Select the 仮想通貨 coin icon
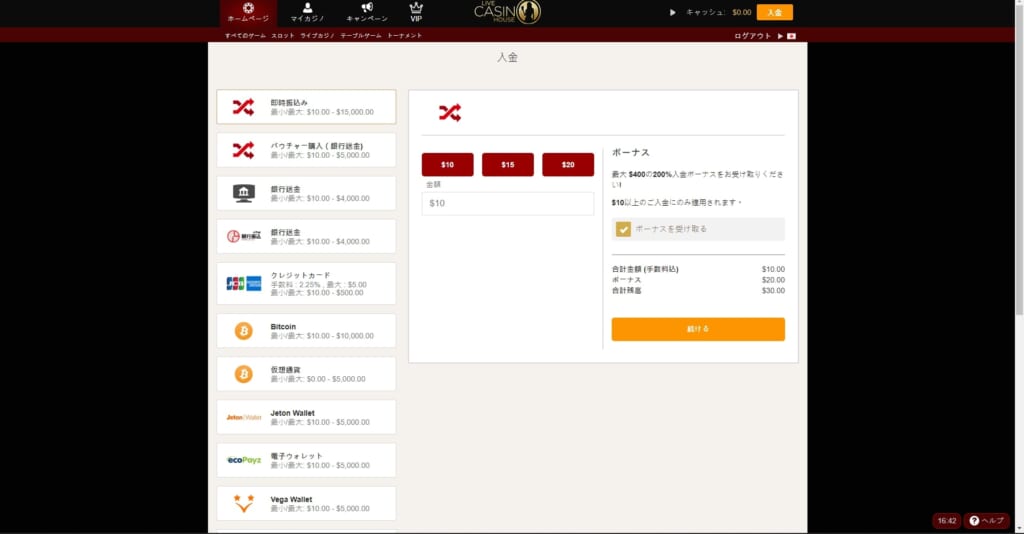 click(244, 374)
